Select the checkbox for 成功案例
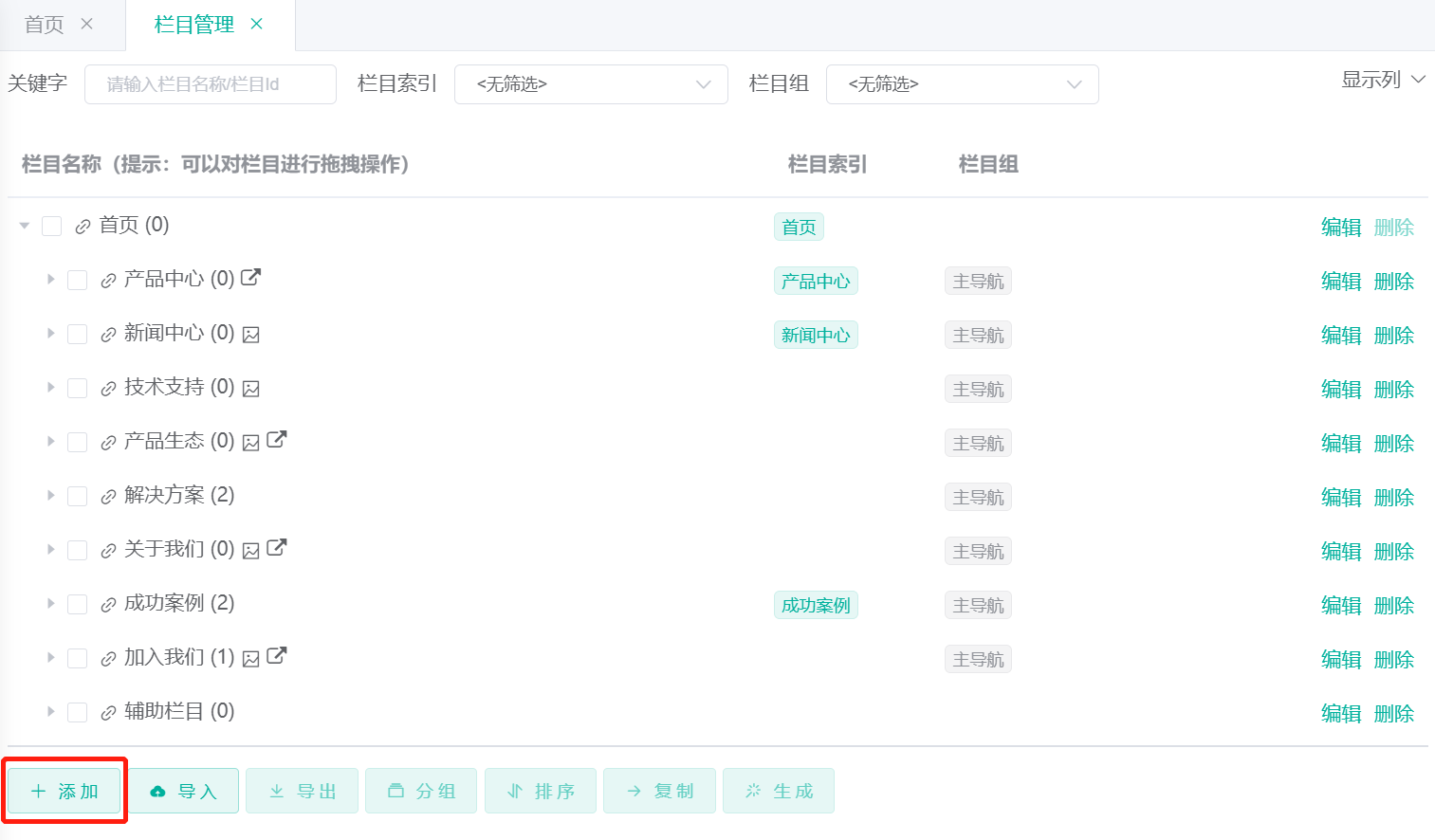Viewport: 1435px width, 840px height. (77, 603)
